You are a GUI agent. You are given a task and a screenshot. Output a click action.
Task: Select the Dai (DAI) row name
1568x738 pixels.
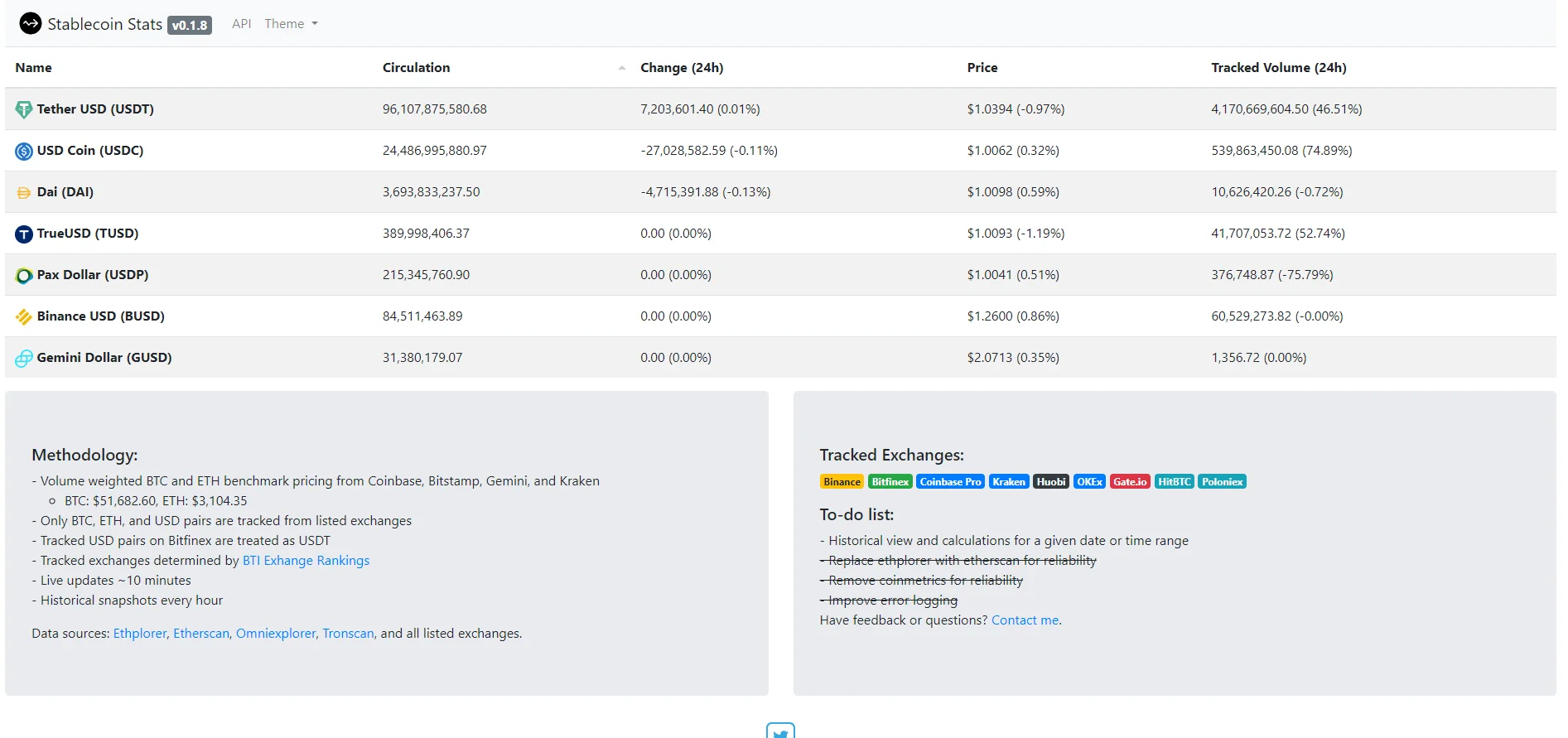pos(65,192)
